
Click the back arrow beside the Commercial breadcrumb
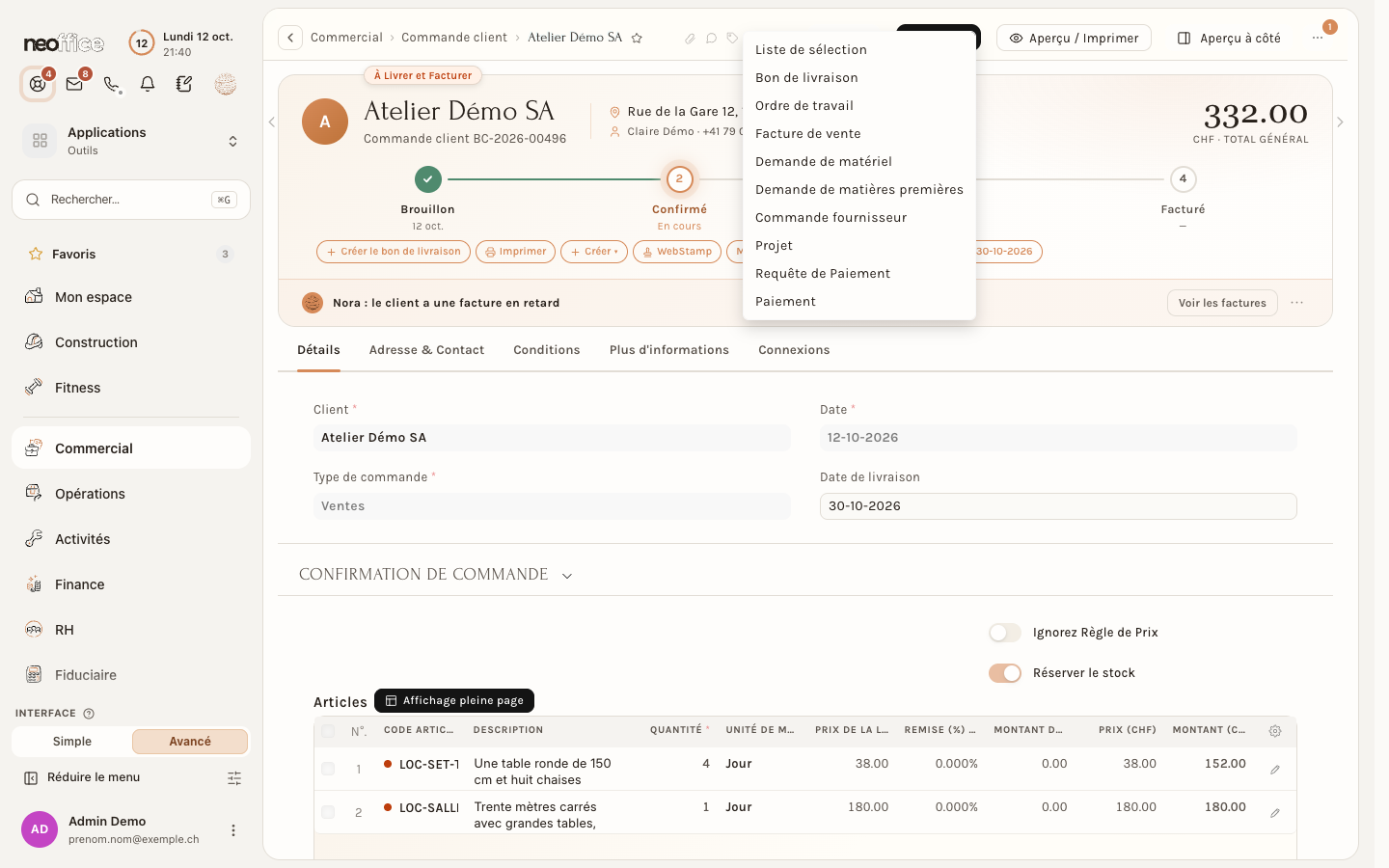290,38
